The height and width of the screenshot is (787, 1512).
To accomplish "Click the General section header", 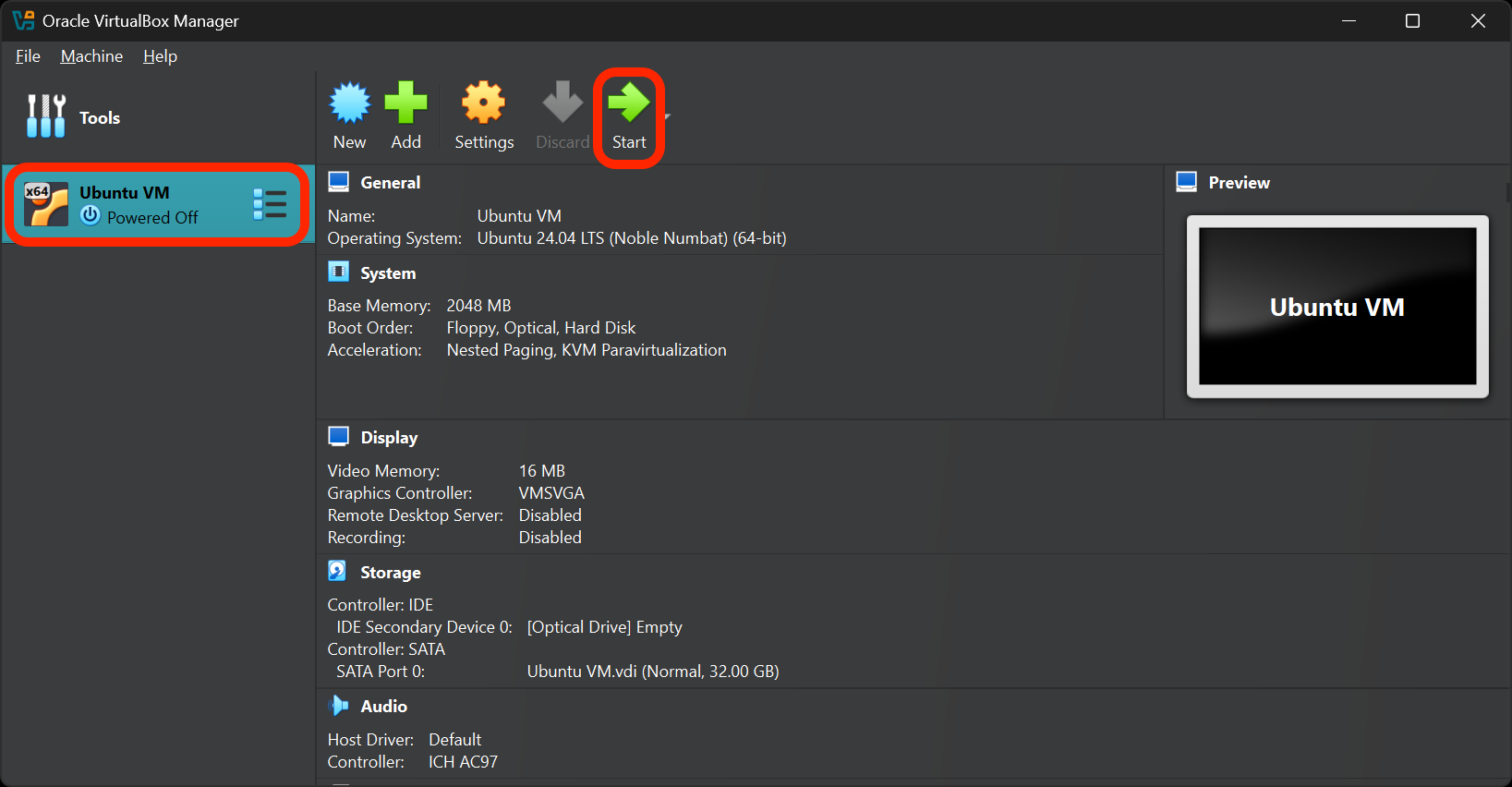I will point(390,183).
